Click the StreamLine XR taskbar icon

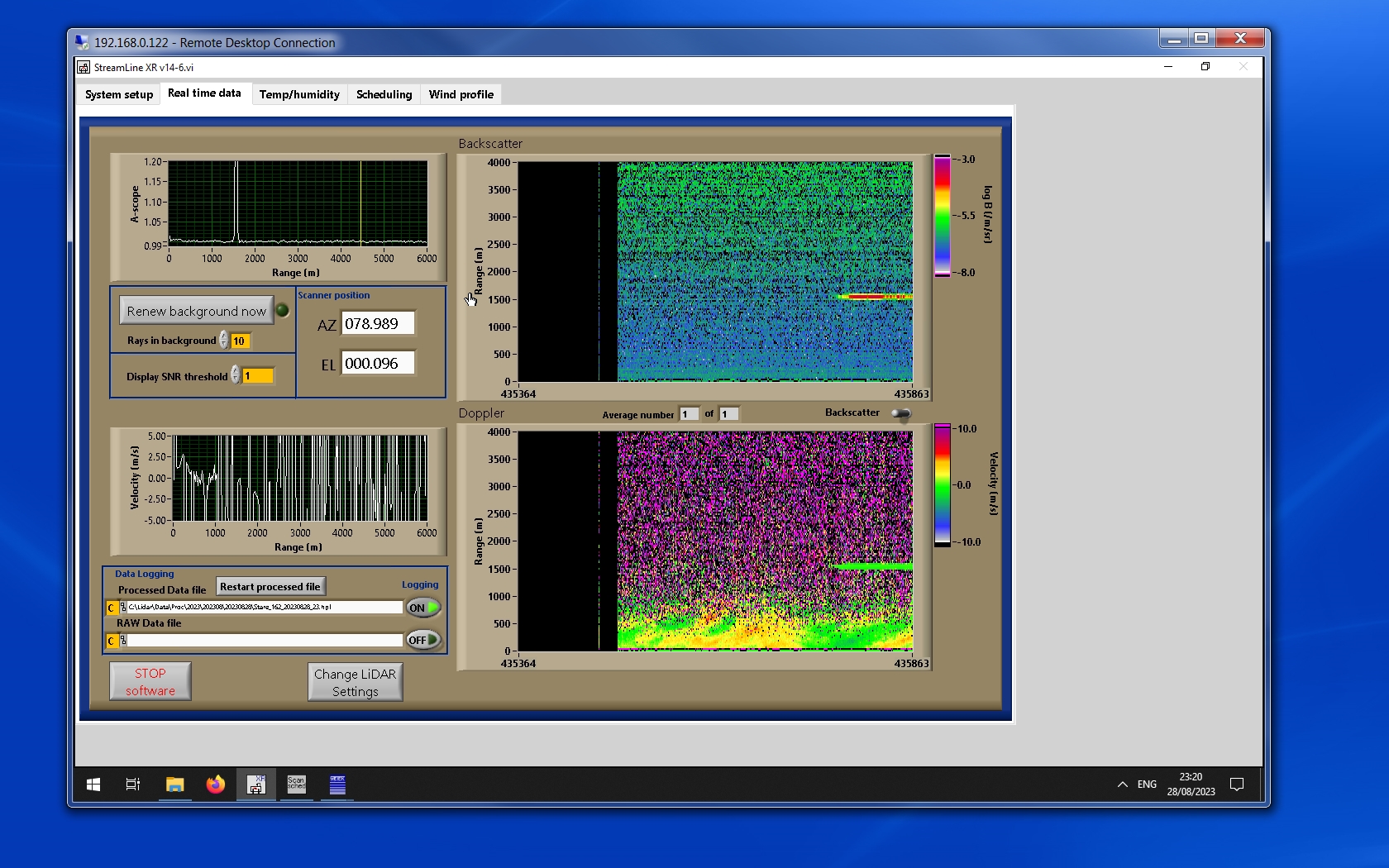click(x=256, y=785)
